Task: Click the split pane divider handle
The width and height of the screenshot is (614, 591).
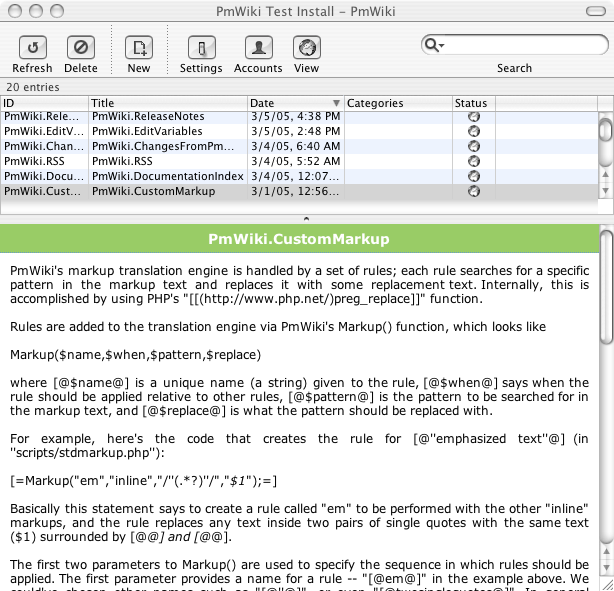Action: (x=307, y=219)
